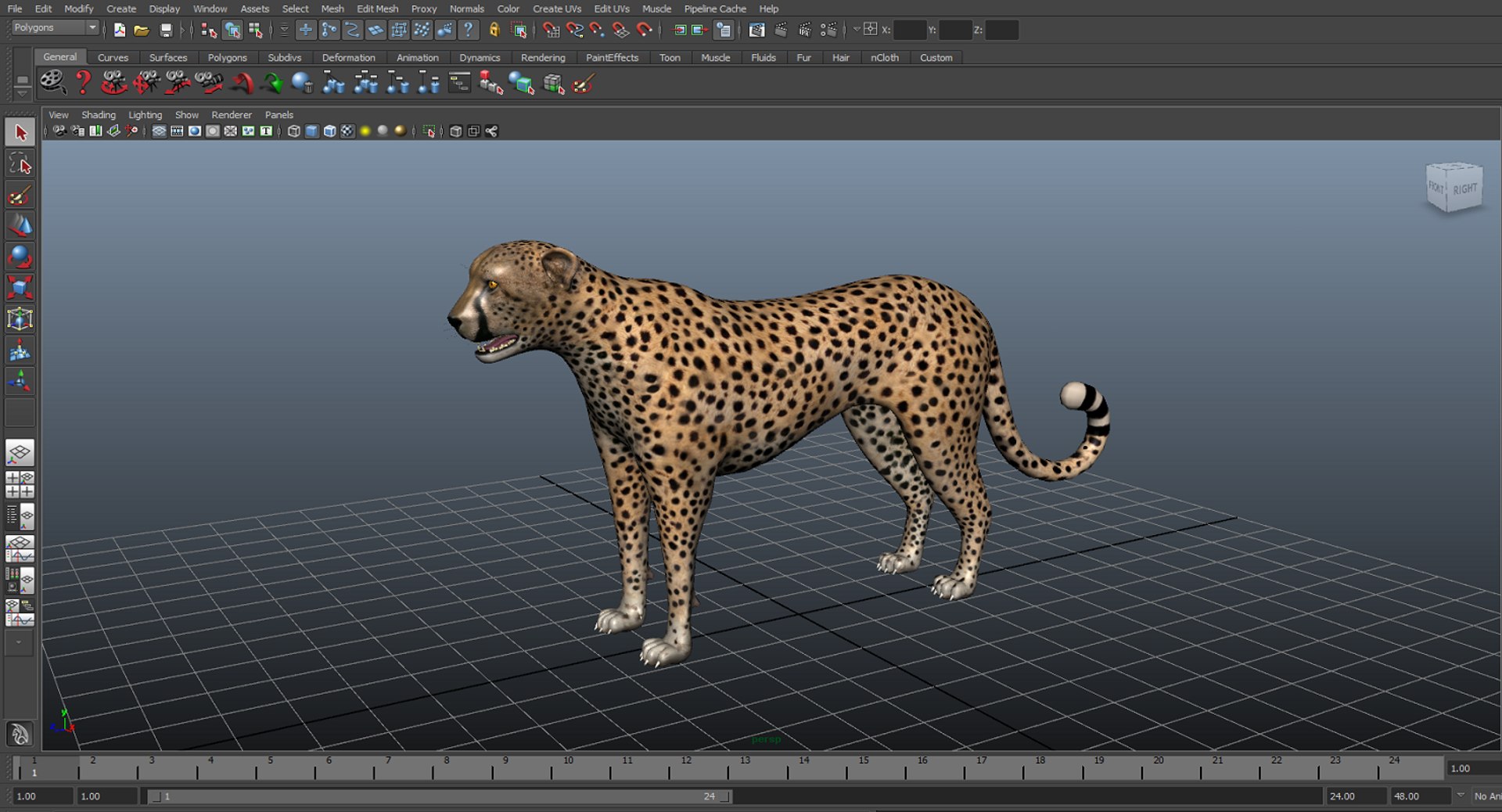Activate the Rotate tool
The height and width of the screenshot is (812, 1502).
20,257
